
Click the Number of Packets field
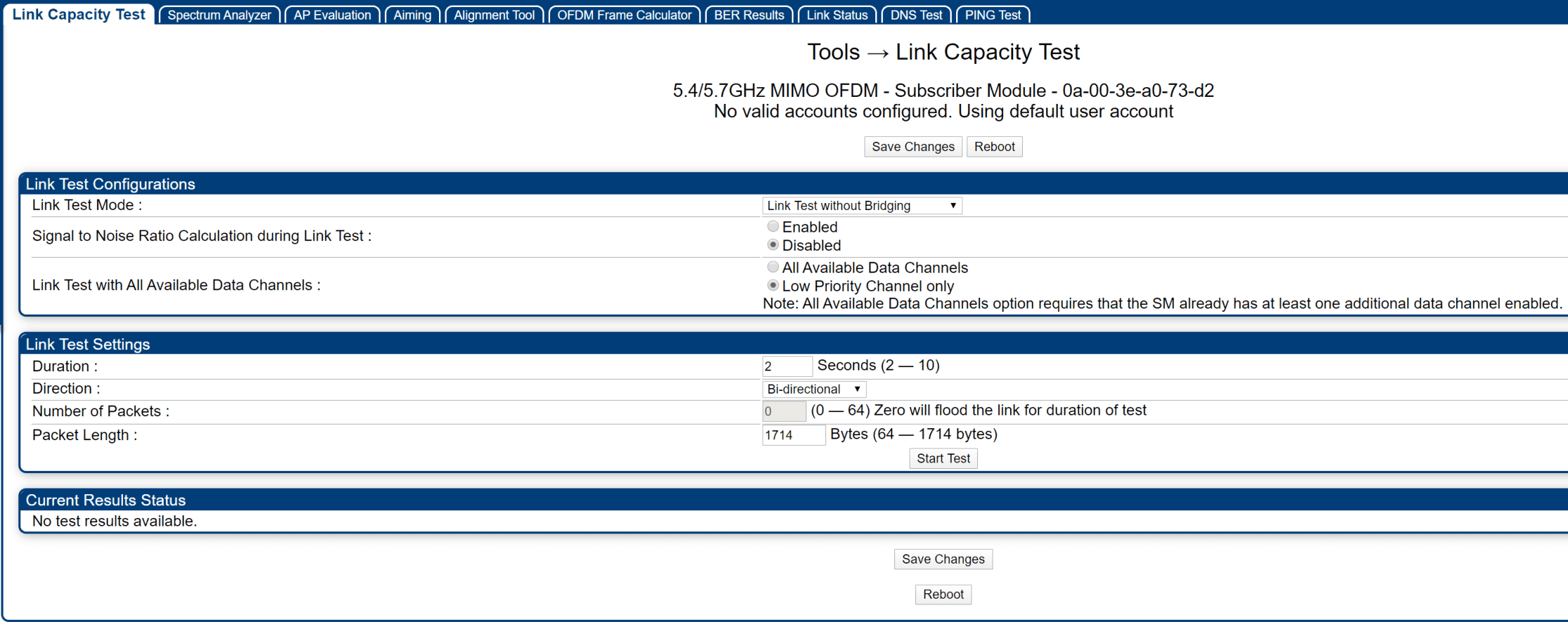coord(784,411)
